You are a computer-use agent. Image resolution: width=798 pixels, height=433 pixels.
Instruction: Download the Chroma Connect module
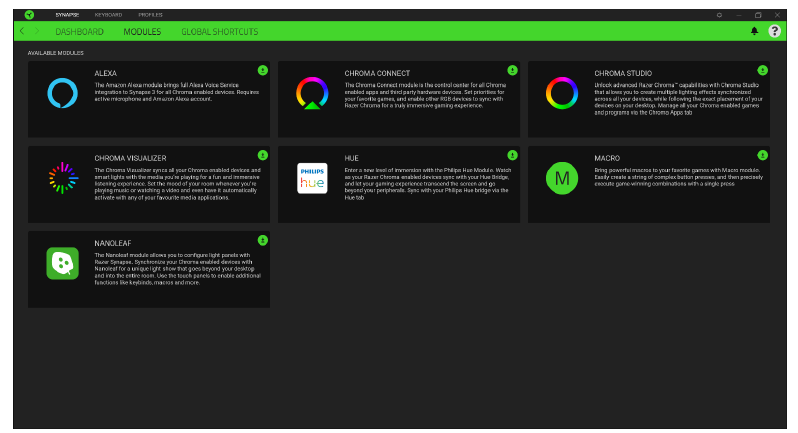coord(512,70)
